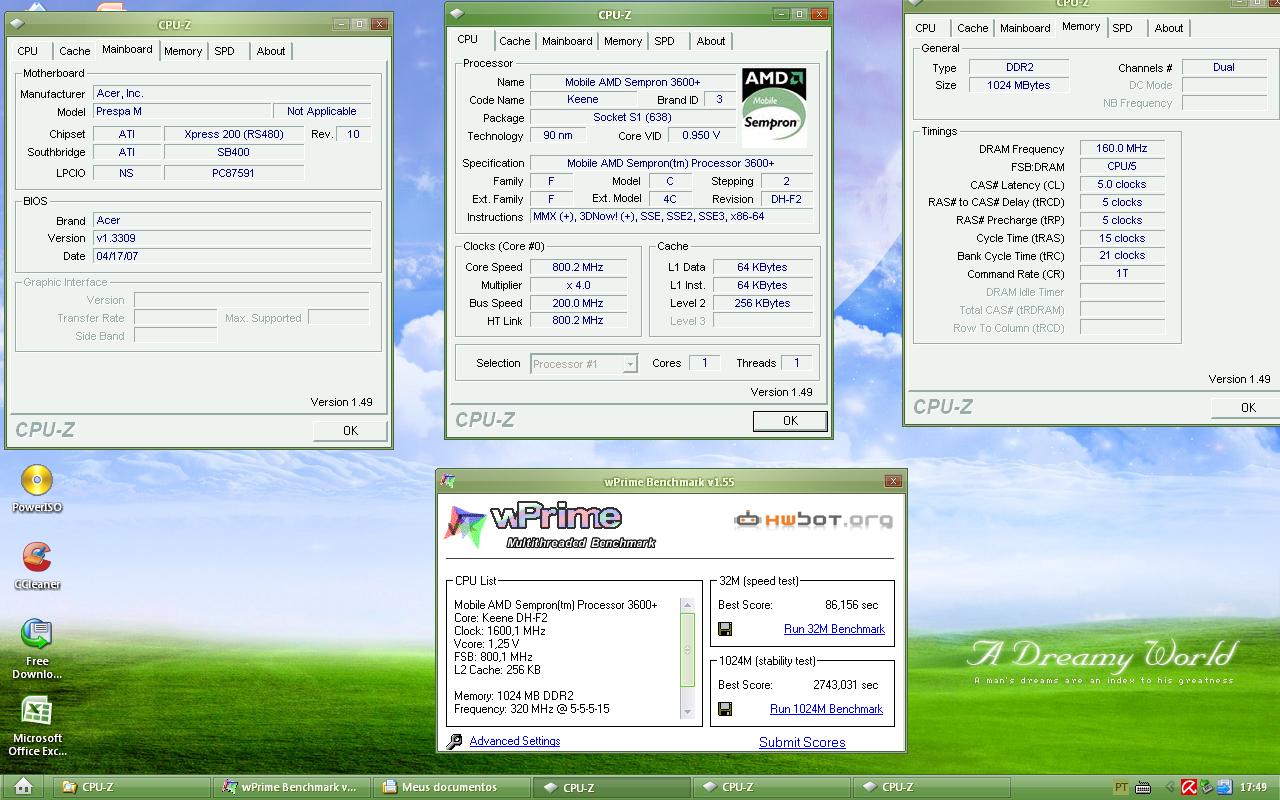Screen dimensions: 1280x800
Task: Open the Free Download desktop shortcut
Action: 37,648
